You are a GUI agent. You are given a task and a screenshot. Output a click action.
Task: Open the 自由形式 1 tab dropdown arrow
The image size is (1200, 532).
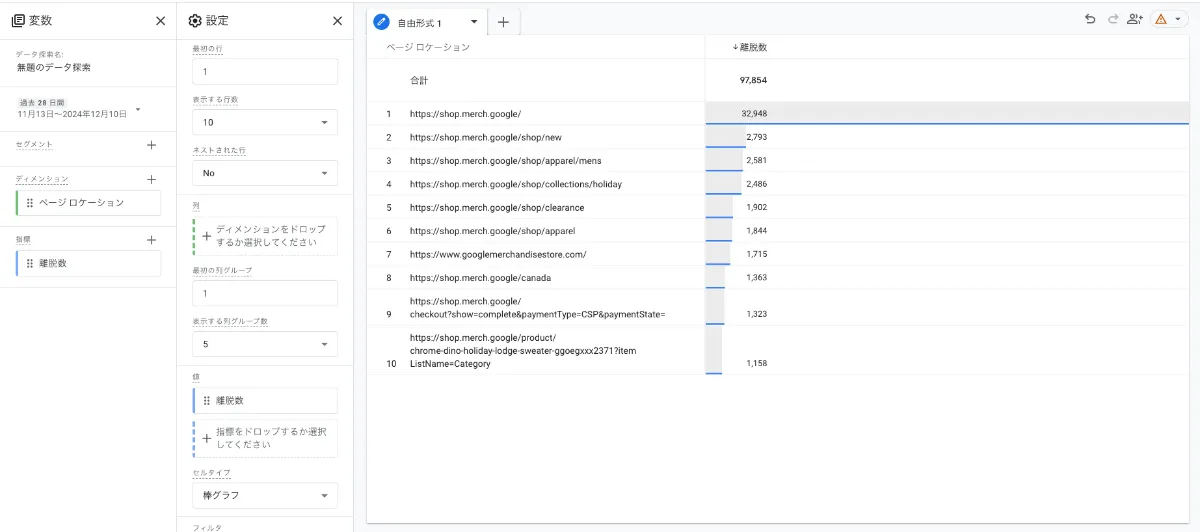(473, 22)
